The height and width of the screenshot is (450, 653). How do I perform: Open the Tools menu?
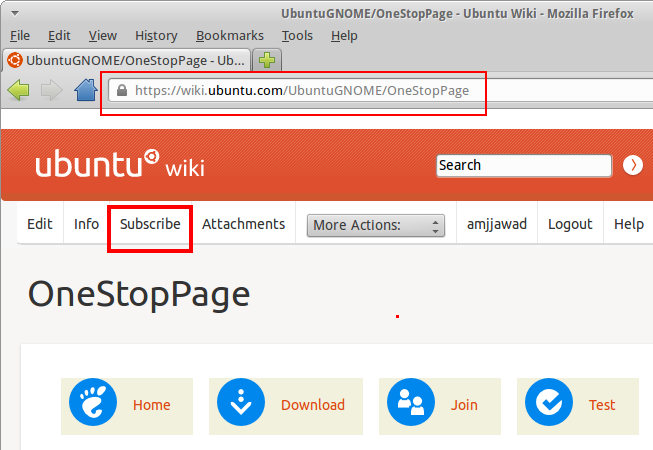(x=297, y=36)
